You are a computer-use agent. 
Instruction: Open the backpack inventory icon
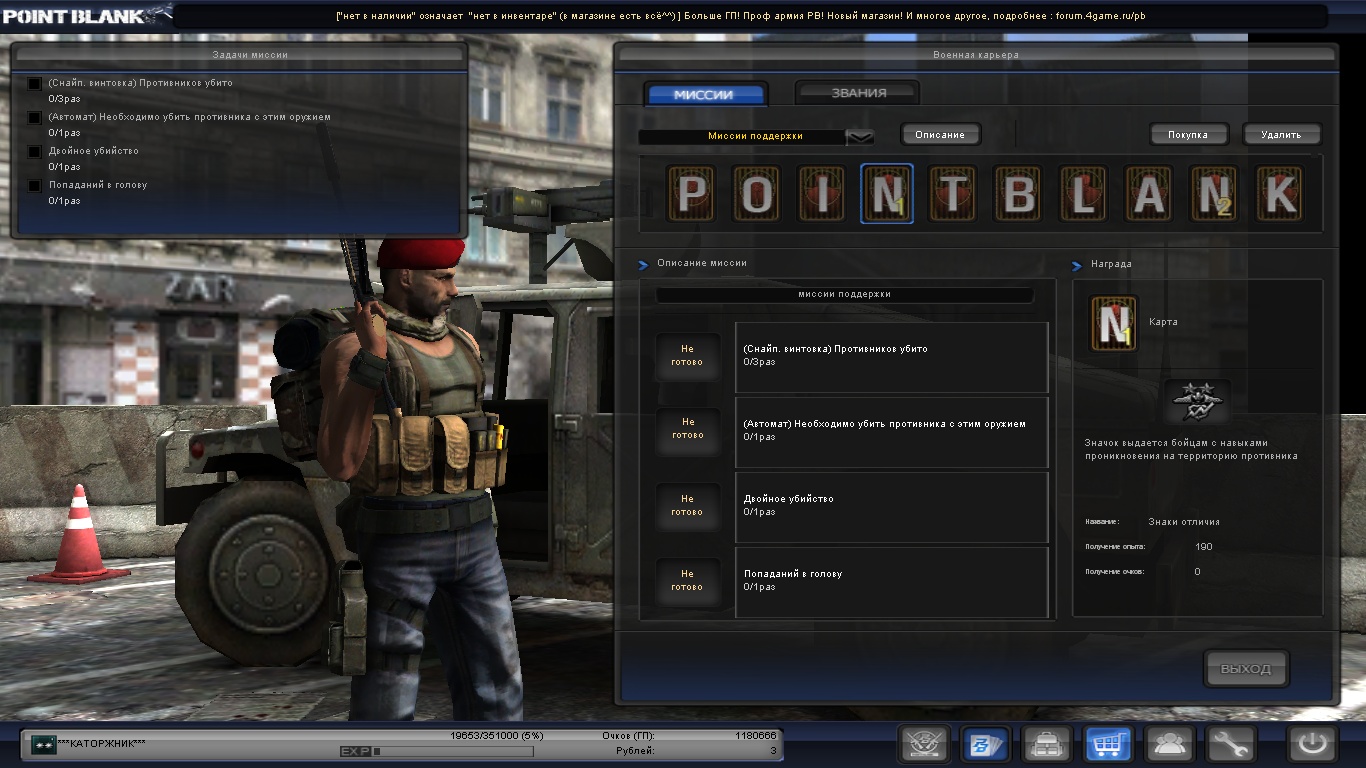click(x=1047, y=744)
